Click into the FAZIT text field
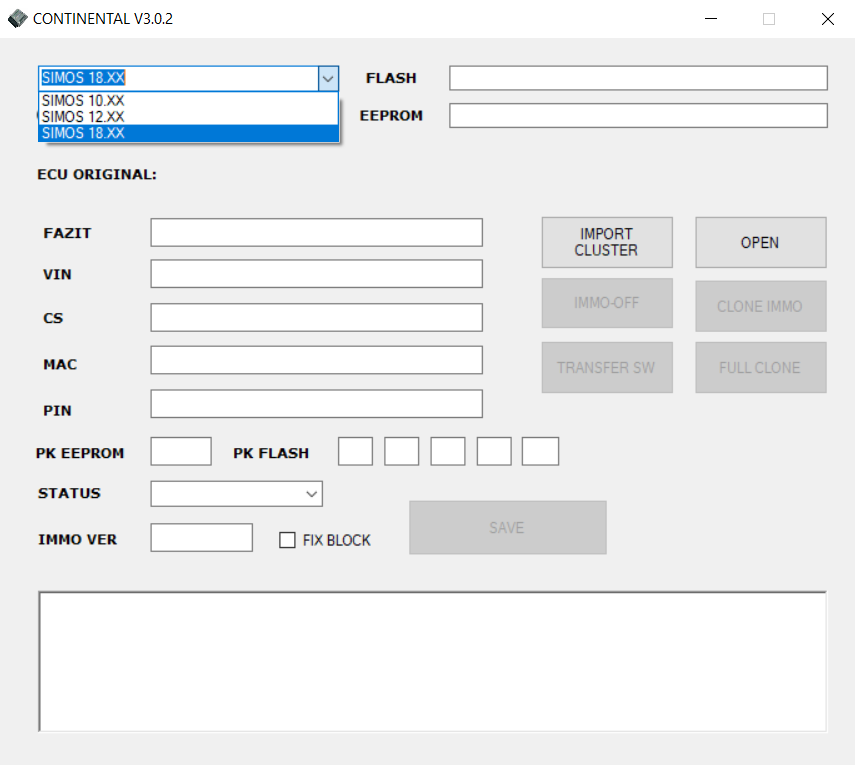 [316, 233]
